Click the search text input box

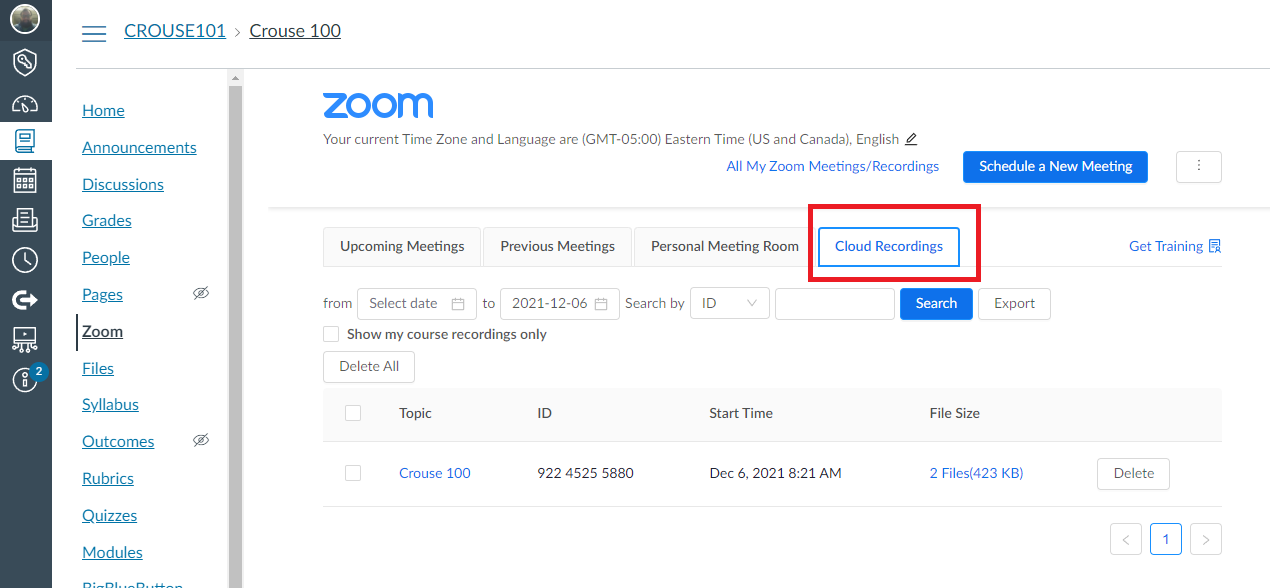pyautogui.click(x=834, y=303)
